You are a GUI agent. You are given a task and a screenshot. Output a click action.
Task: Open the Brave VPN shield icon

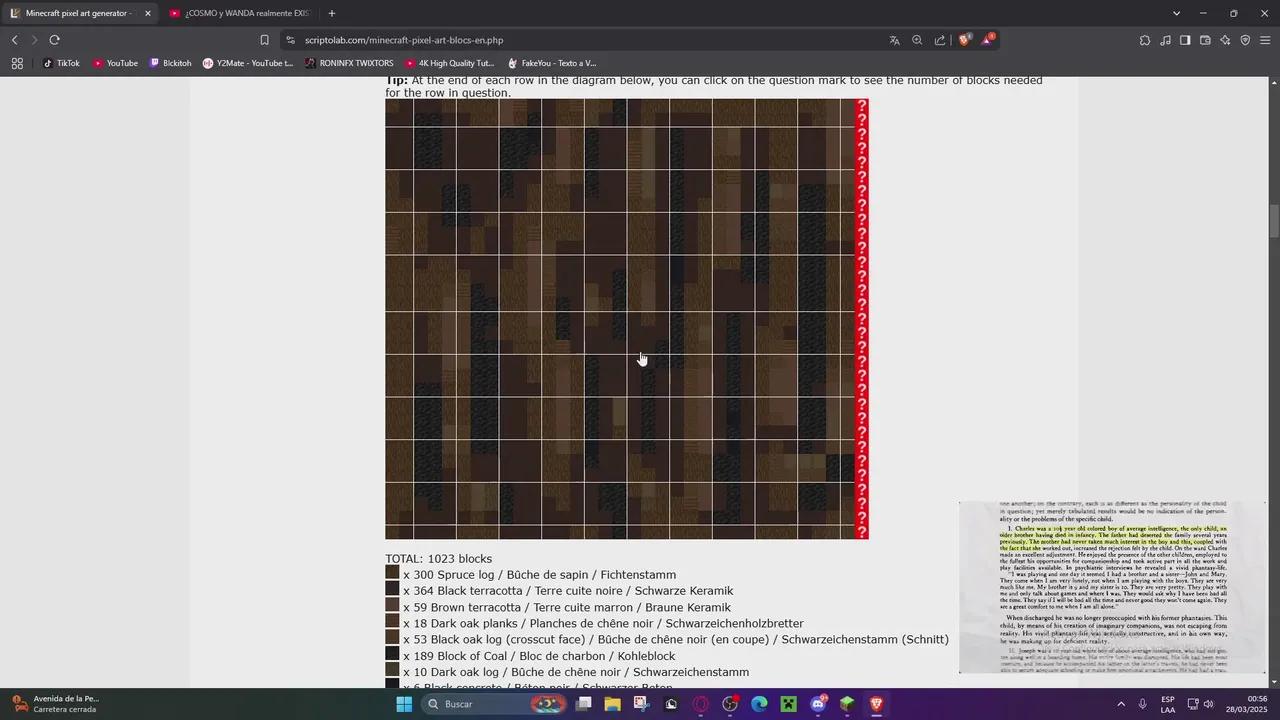click(1245, 40)
